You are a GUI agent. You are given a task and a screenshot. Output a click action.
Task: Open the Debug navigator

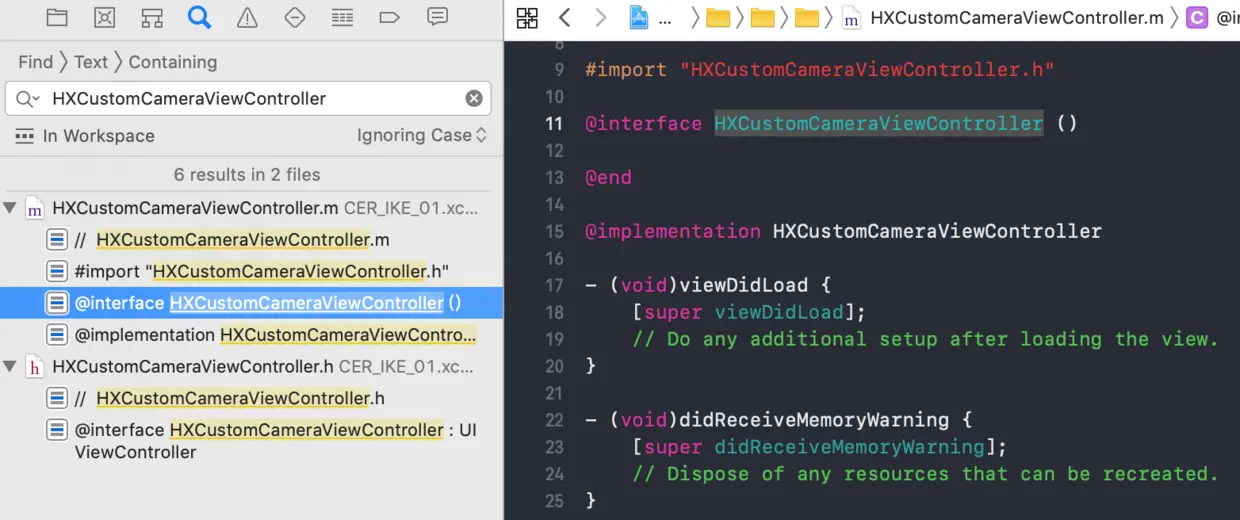tap(342, 17)
